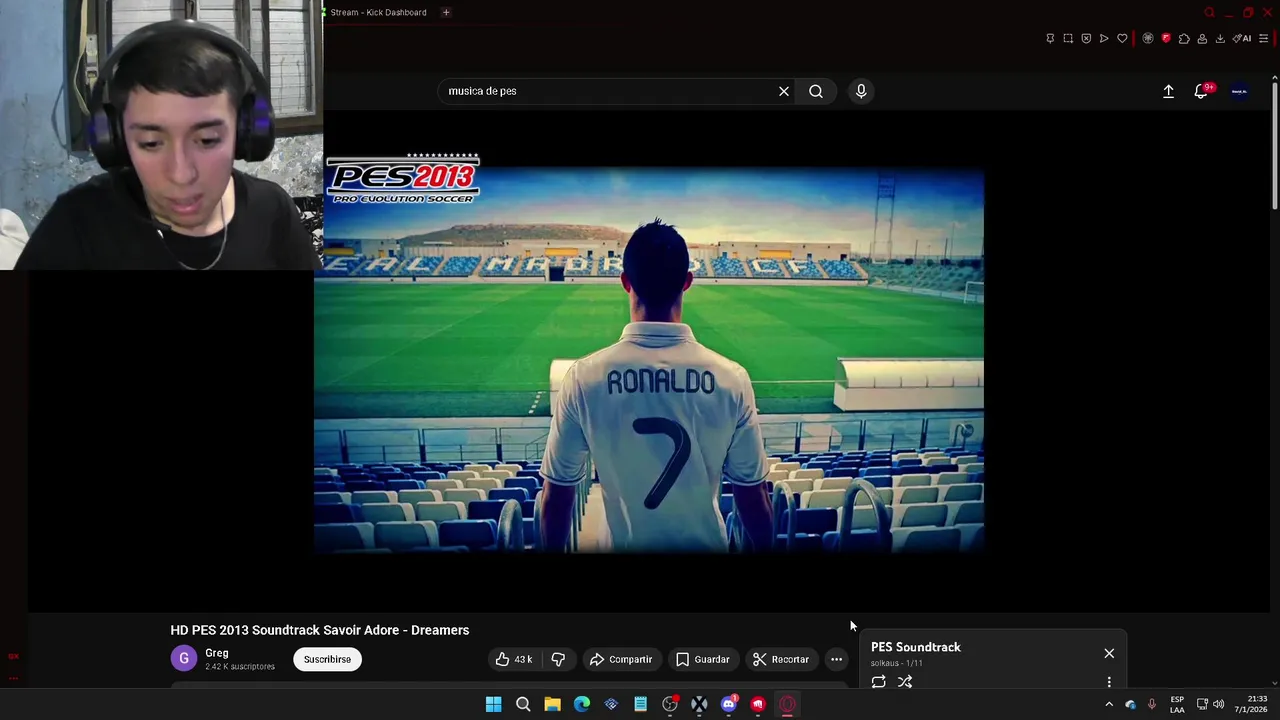Close the PES Soundtrack playlist panel
The image size is (1280, 720).
pos(1109,653)
